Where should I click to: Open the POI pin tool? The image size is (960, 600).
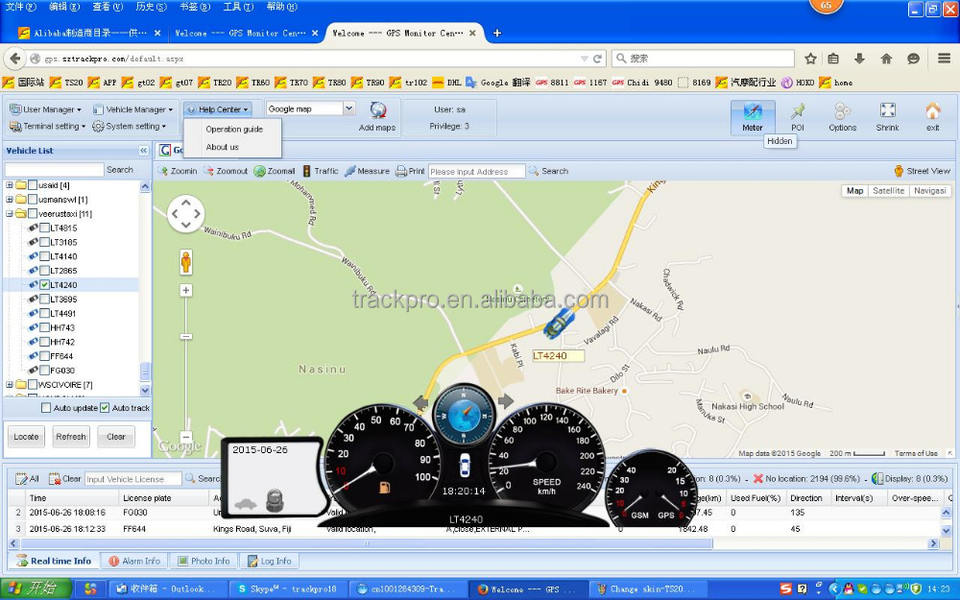[797, 112]
